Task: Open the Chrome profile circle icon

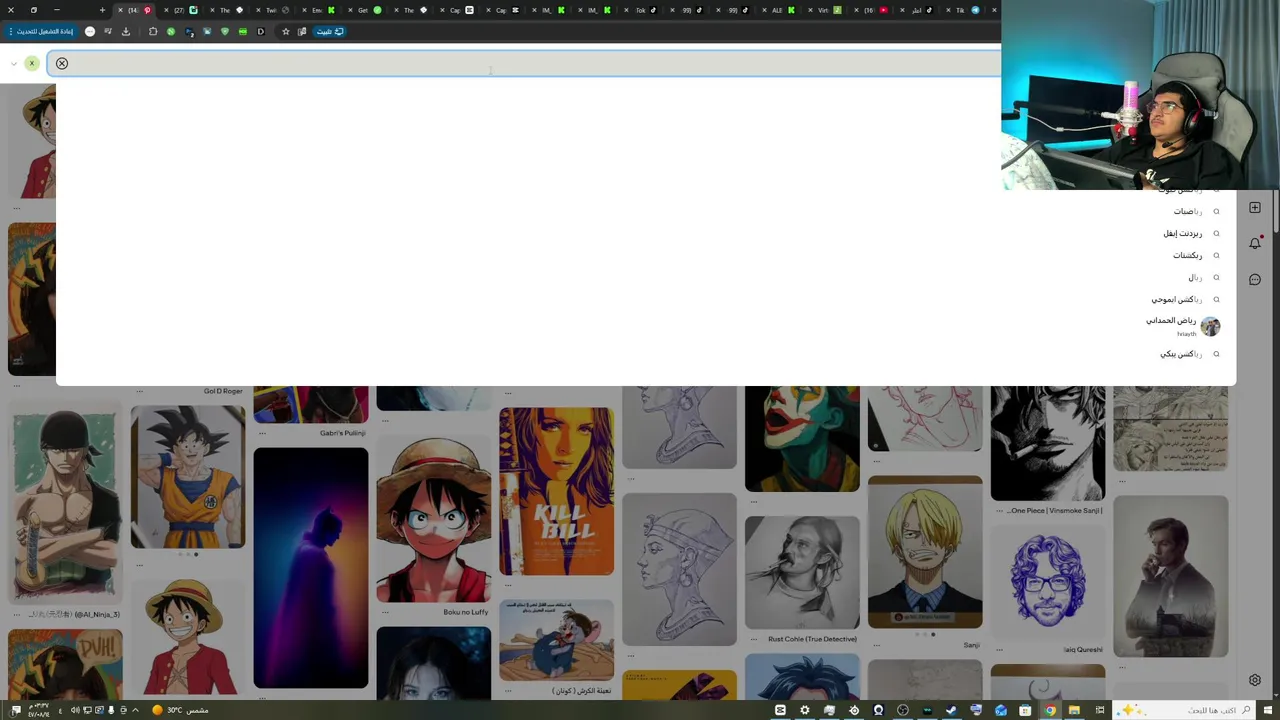Action: (90, 31)
